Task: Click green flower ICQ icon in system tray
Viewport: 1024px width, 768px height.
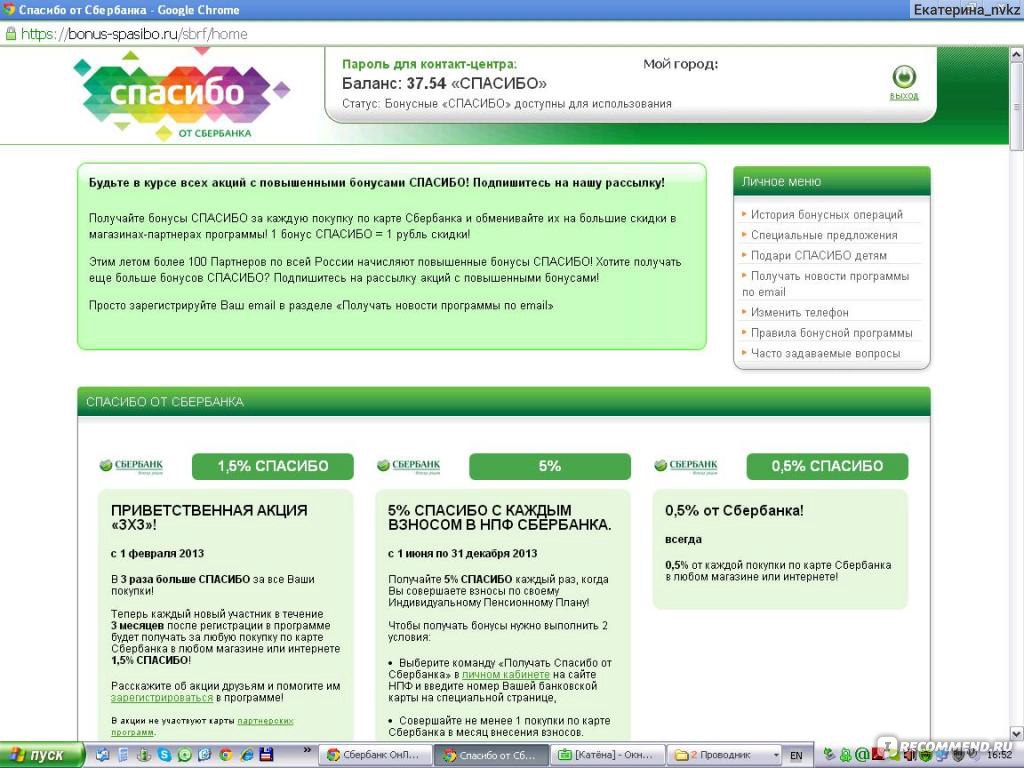Action: point(846,755)
